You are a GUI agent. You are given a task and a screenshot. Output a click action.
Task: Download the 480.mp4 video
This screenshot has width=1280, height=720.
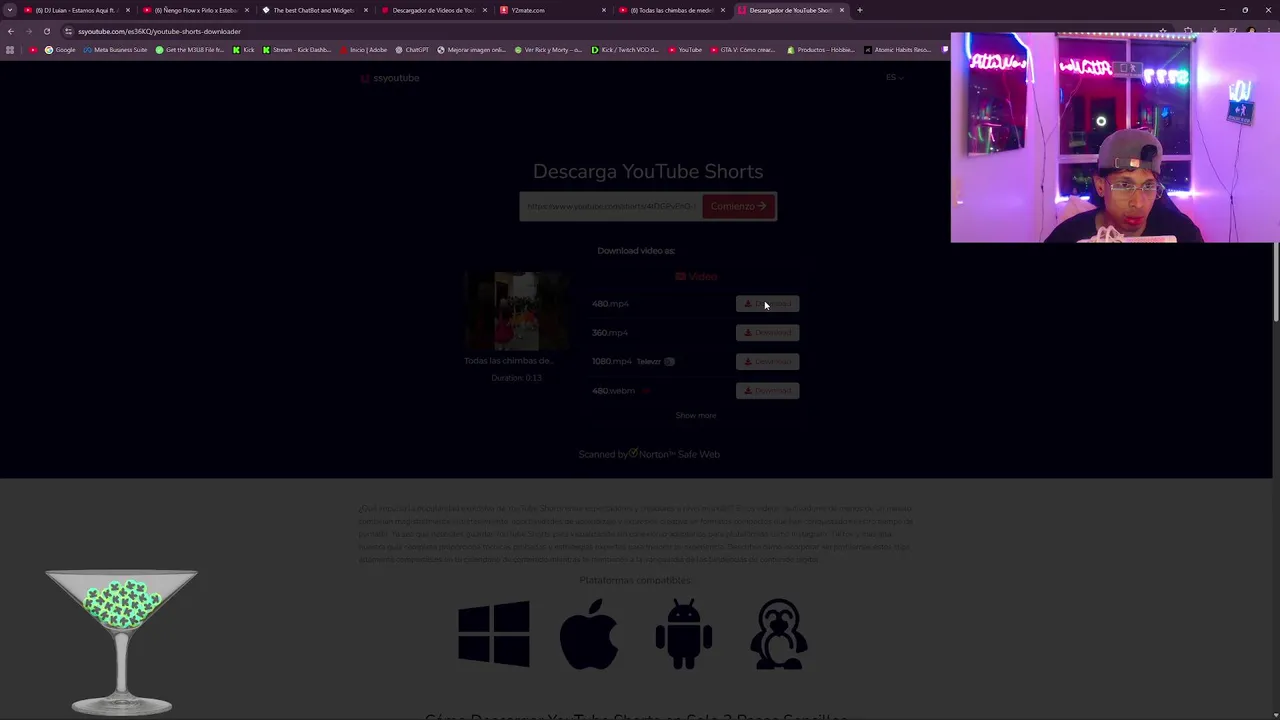coord(767,304)
